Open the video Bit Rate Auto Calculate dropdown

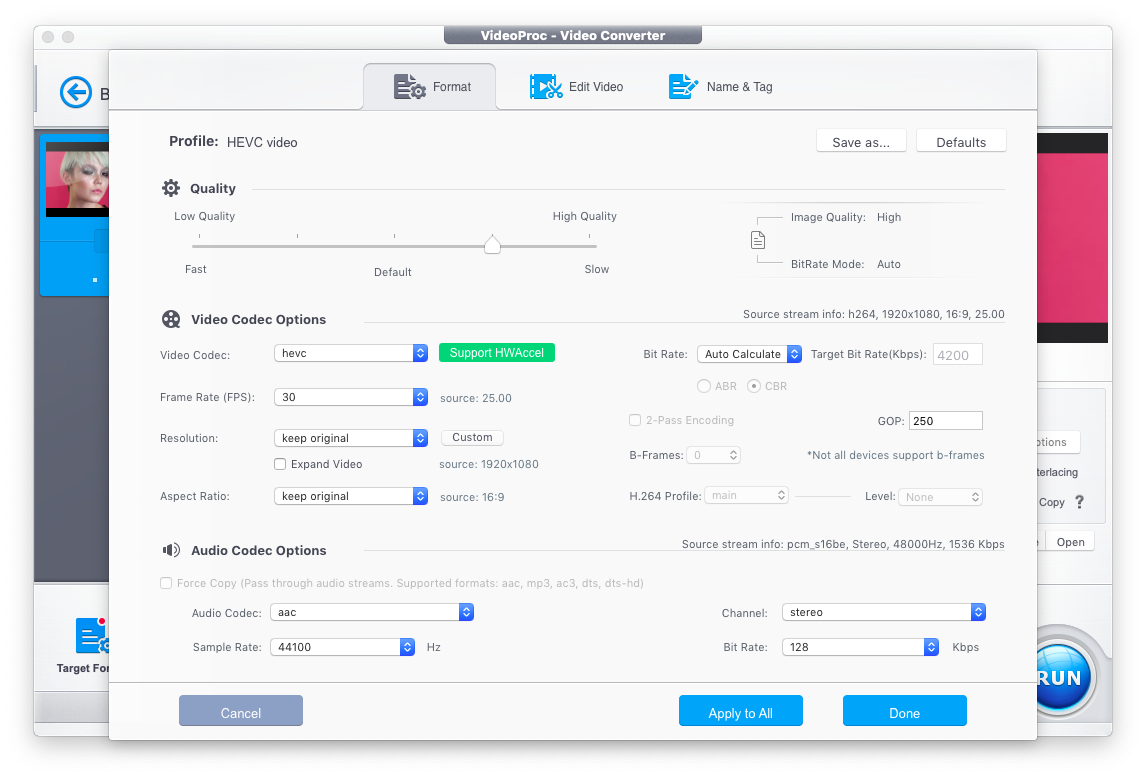click(x=749, y=354)
